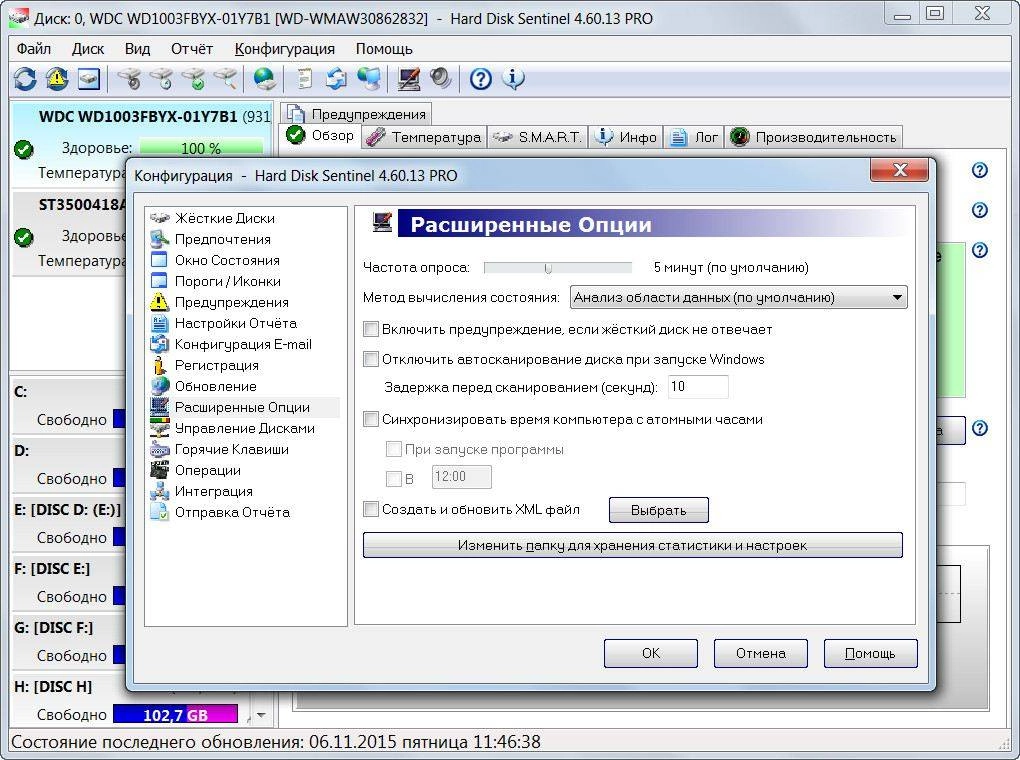The height and width of the screenshot is (760, 1020).
Task: Select Отправка Отчёта in the sidebar
Action: click(232, 512)
